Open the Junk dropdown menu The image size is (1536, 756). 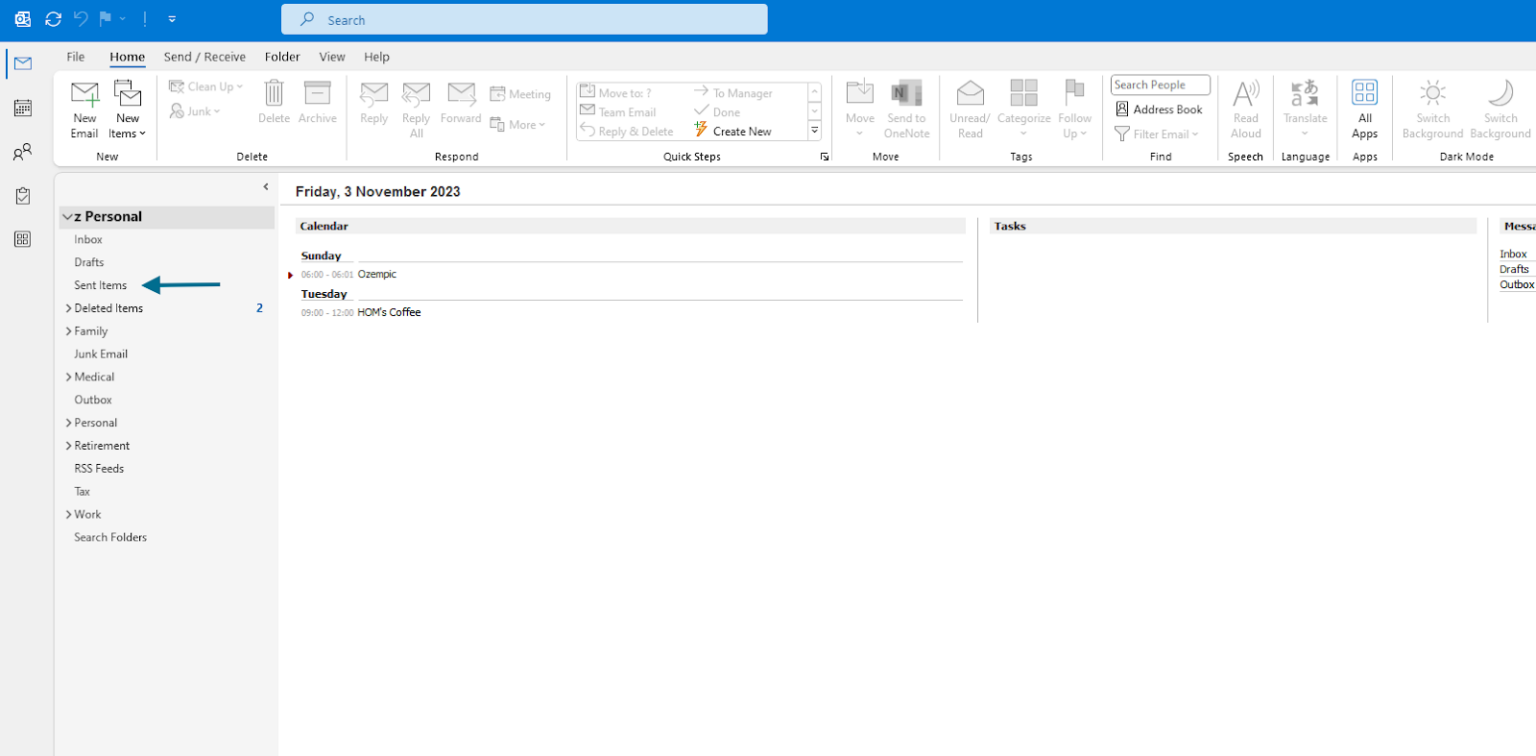coord(196,111)
